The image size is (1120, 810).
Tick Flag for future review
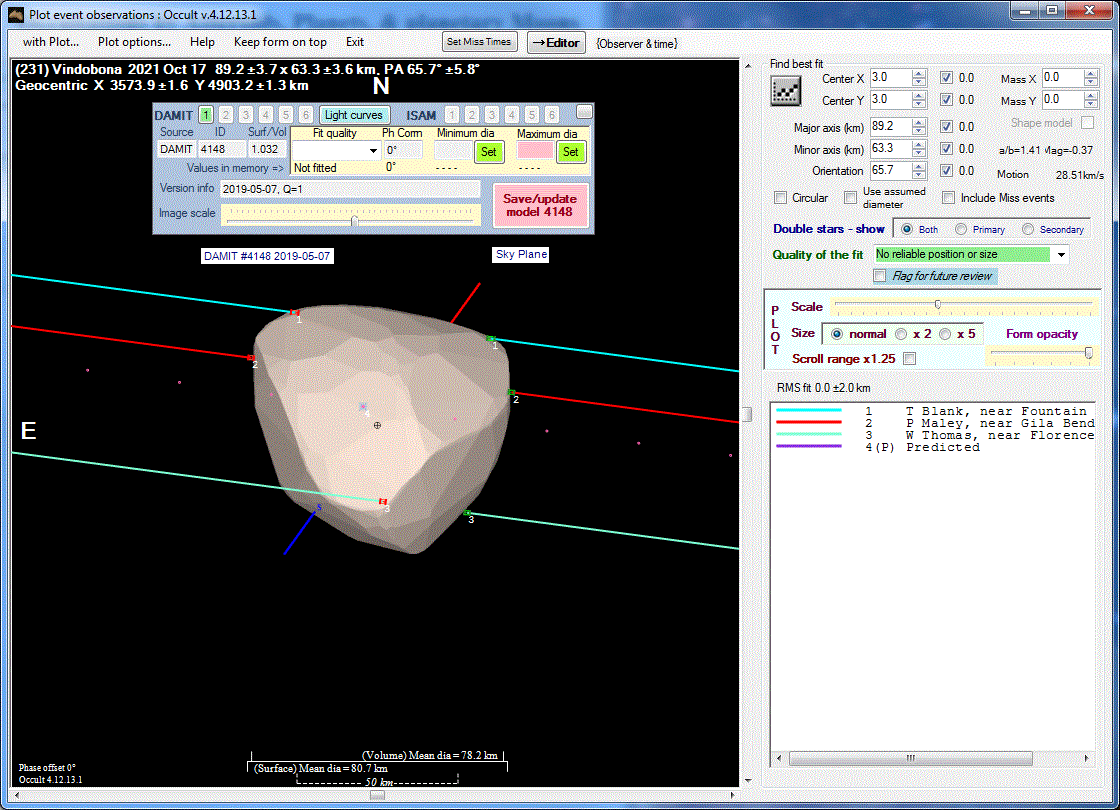(880, 276)
